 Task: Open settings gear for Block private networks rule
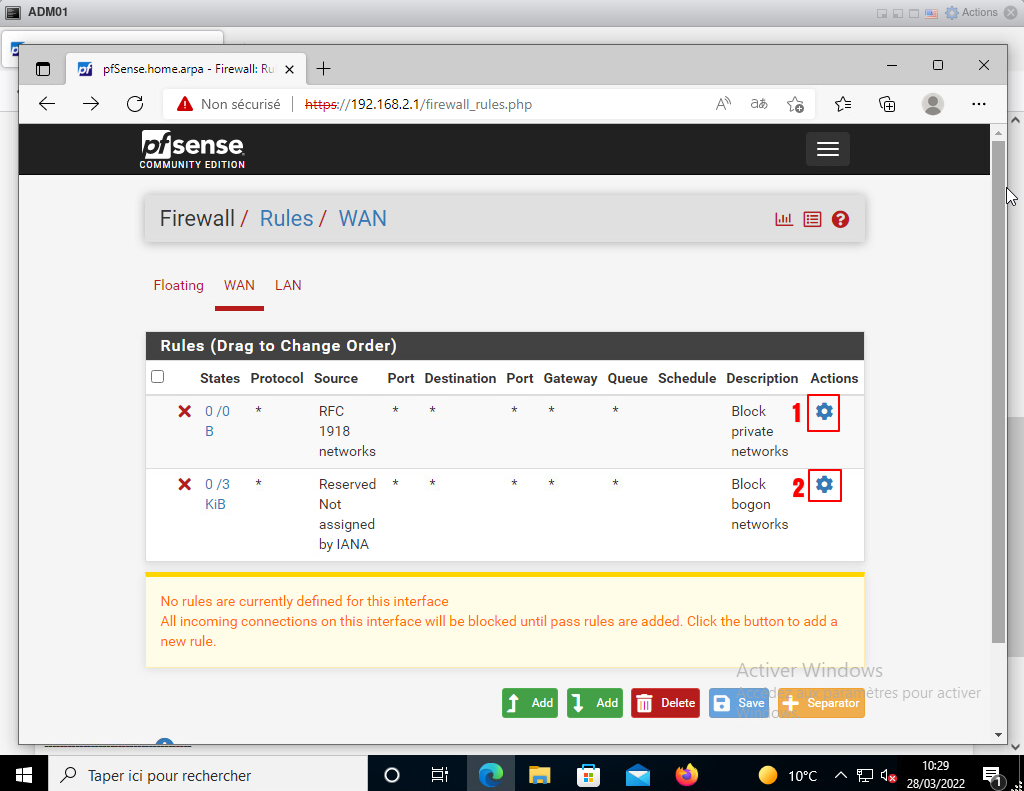(824, 412)
